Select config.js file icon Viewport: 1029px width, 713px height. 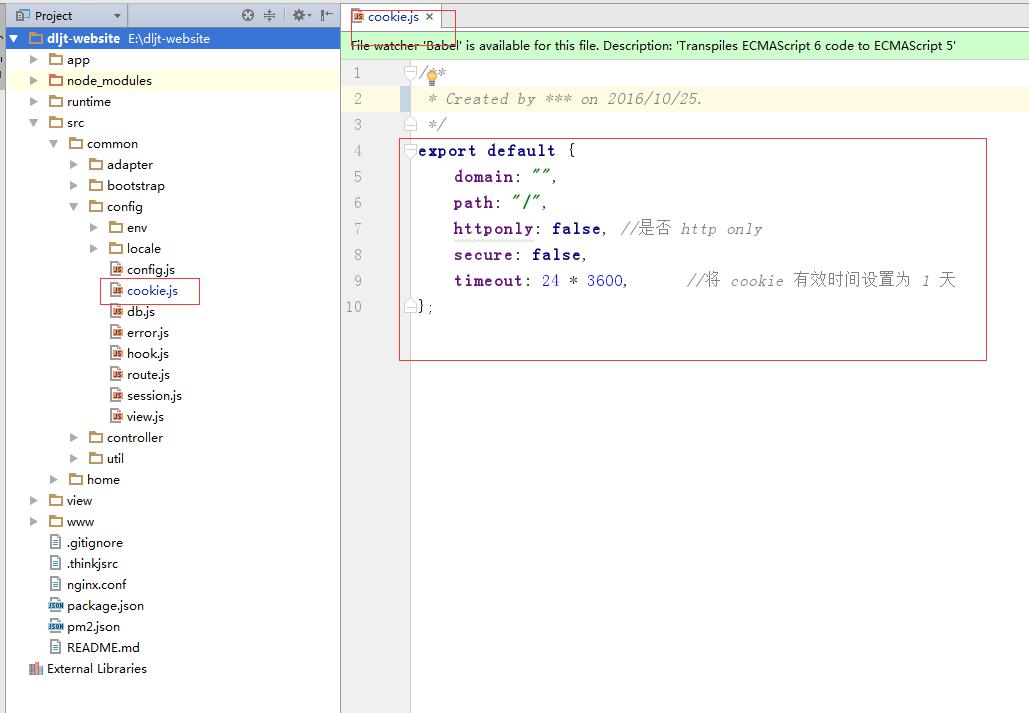117,269
